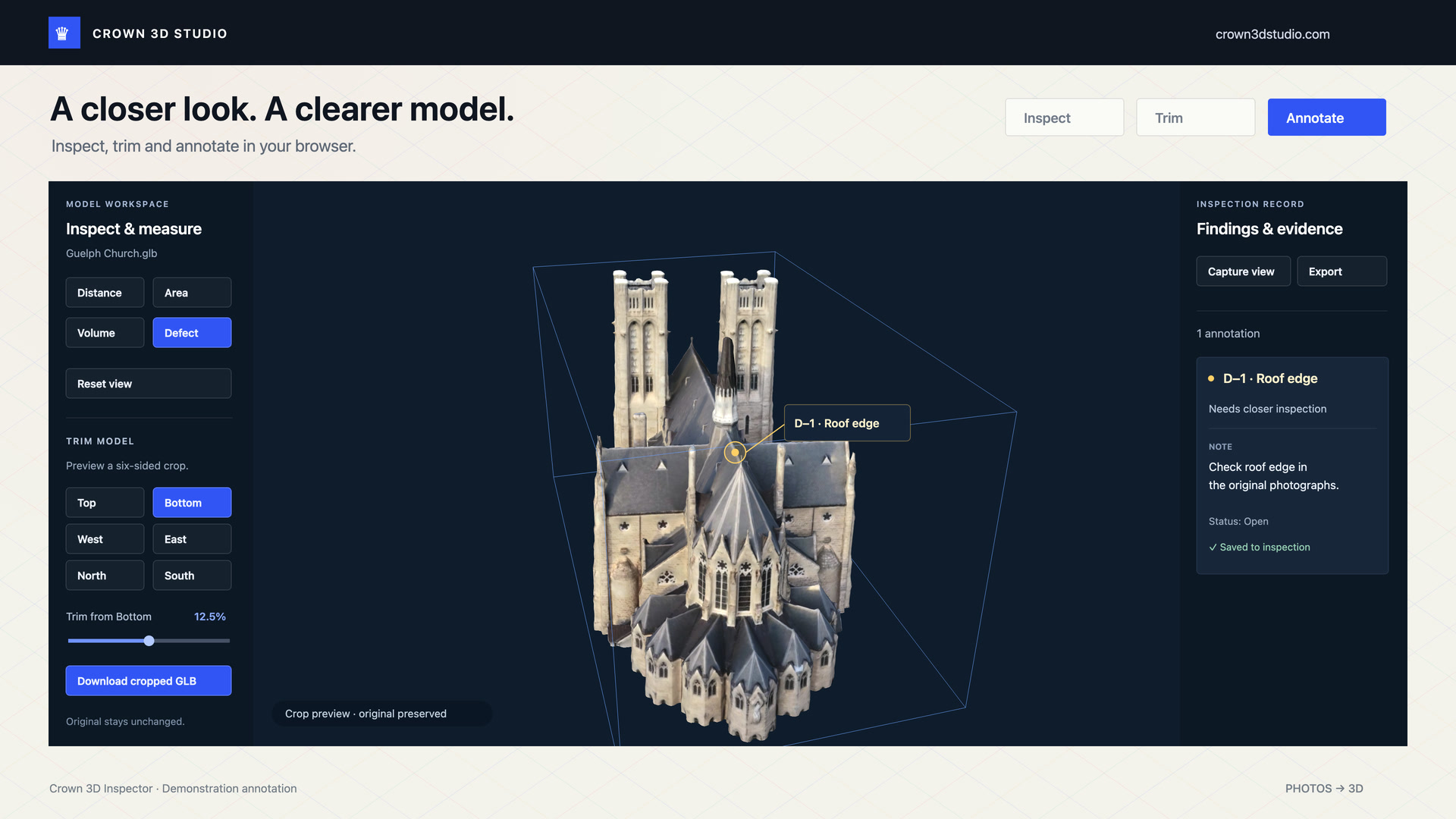
Task: Select the North crop side
Action: pyautogui.click(x=105, y=576)
